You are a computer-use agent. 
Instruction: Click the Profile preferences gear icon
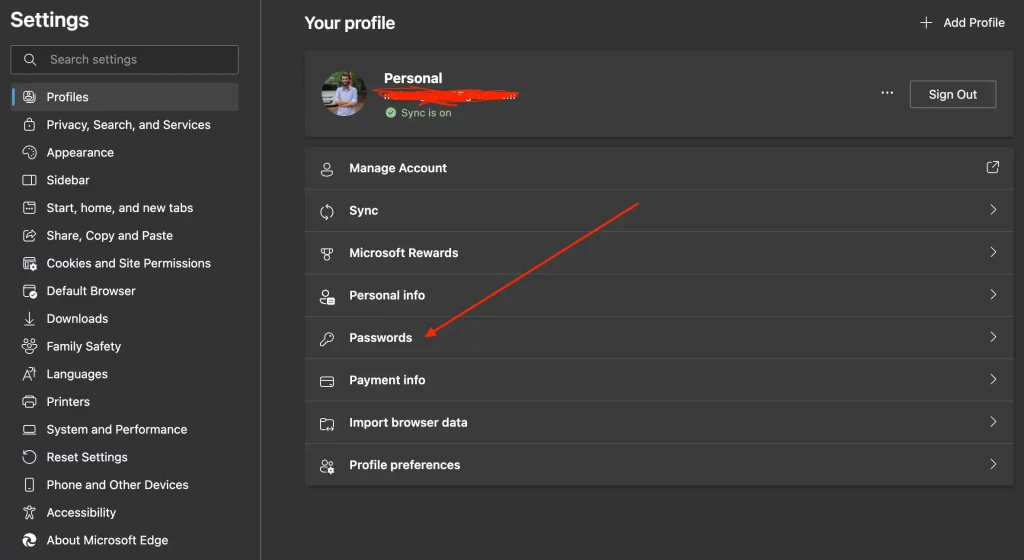[x=327, y=466]
